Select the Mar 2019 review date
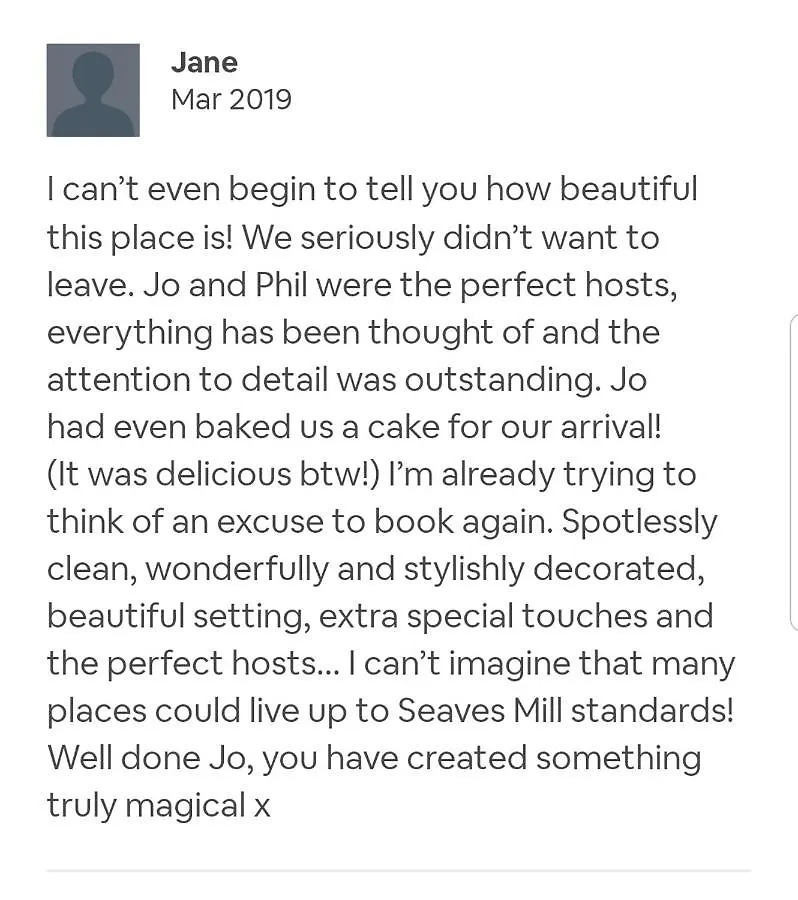This screenshot has width=798, height=900. [231, 99]
